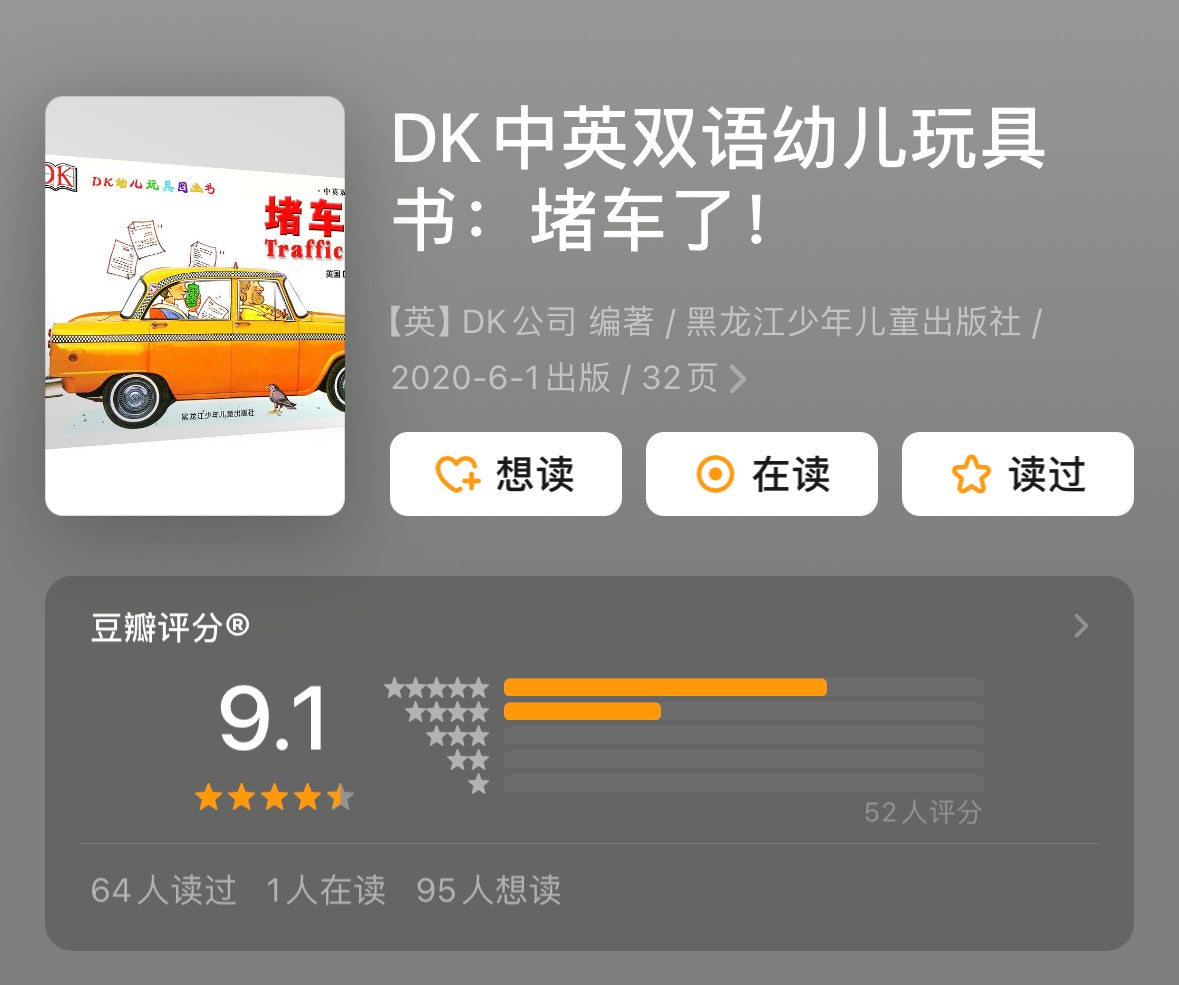Tap the orange rating stars below 9.1
Image resolution: width=1179 pixels, height=985 pixels.
[x=274, y=797]
